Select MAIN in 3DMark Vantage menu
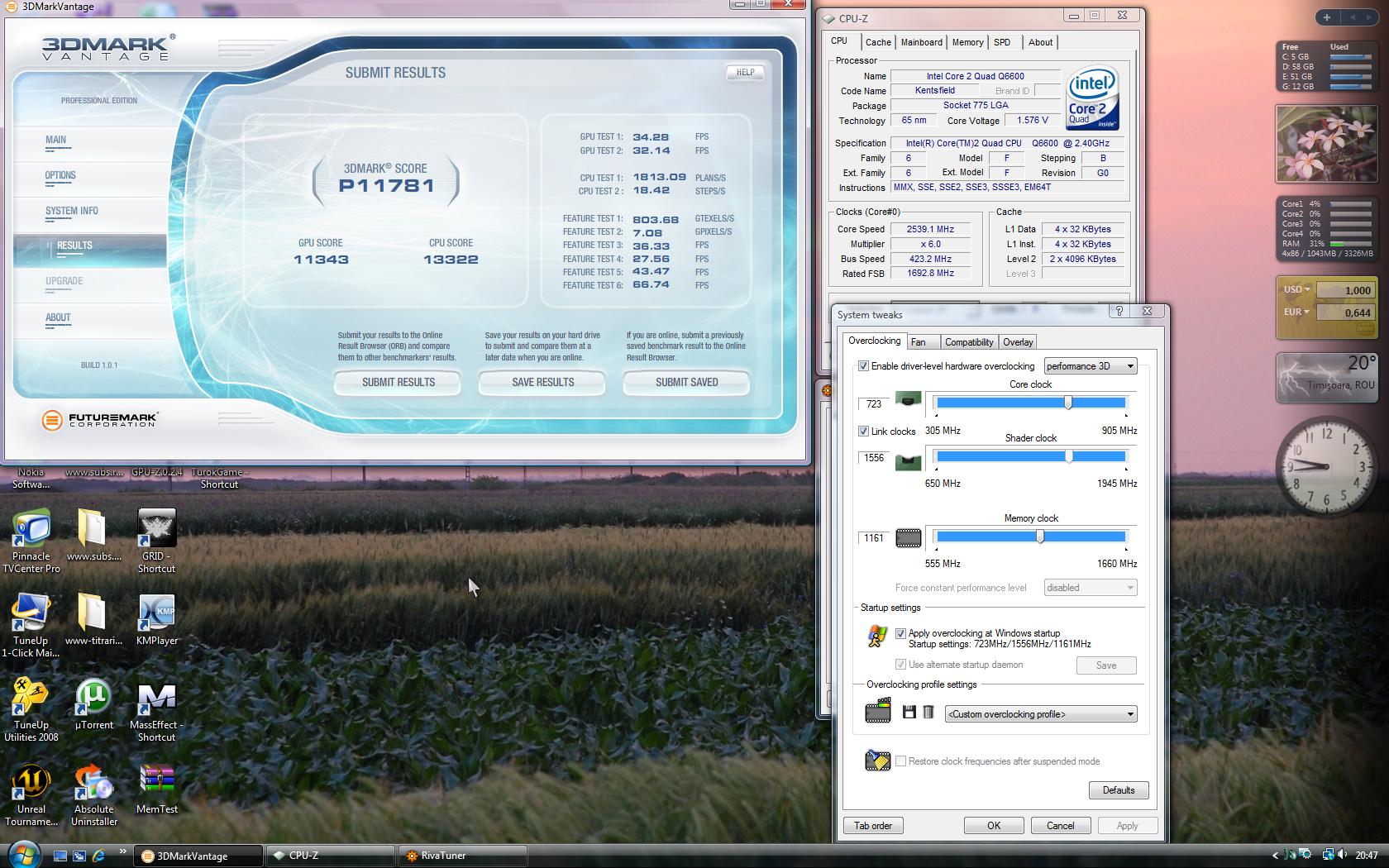1389x868 pixels. pos(55,141)
